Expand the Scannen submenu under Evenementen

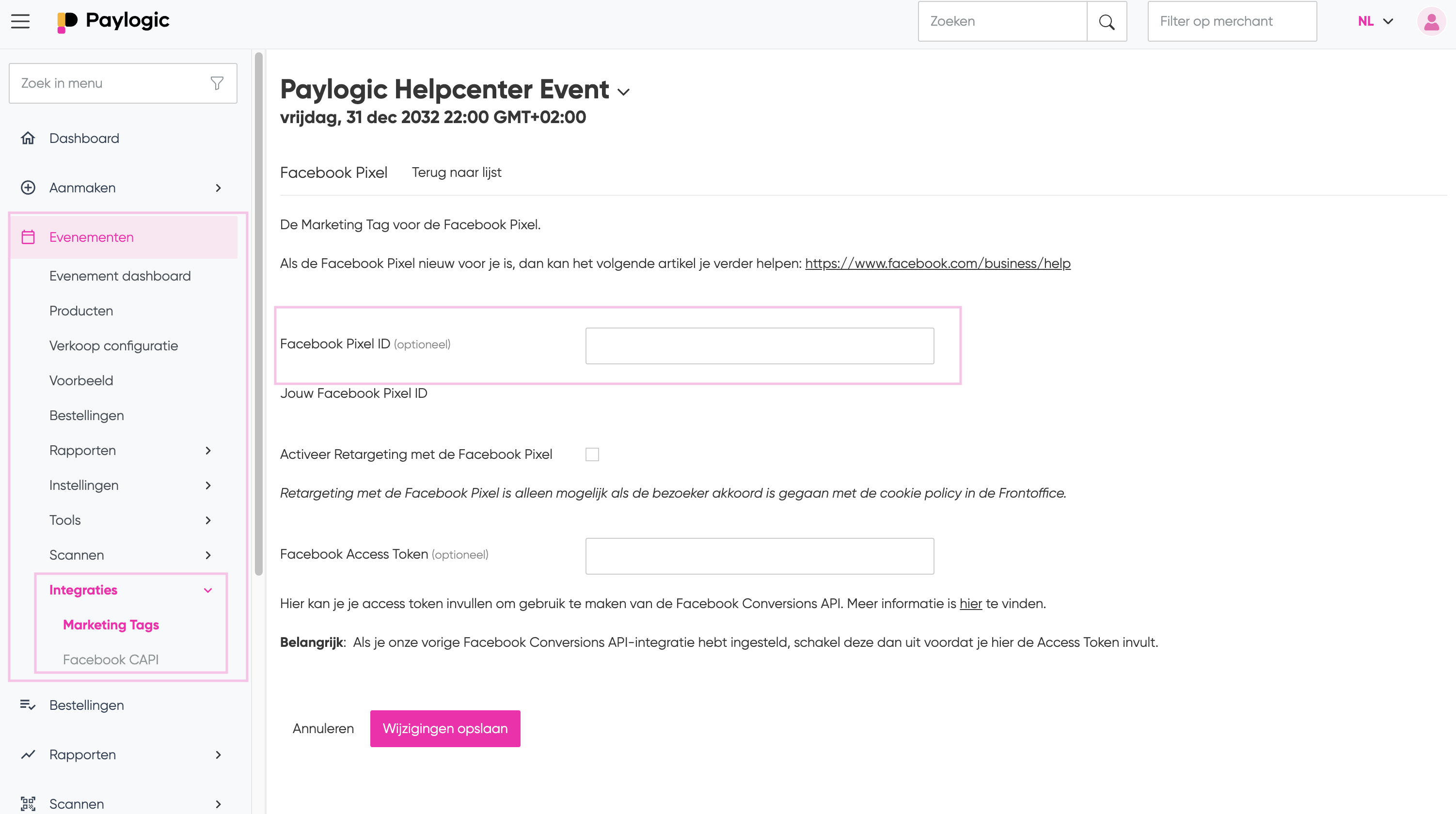coord(208,555)
